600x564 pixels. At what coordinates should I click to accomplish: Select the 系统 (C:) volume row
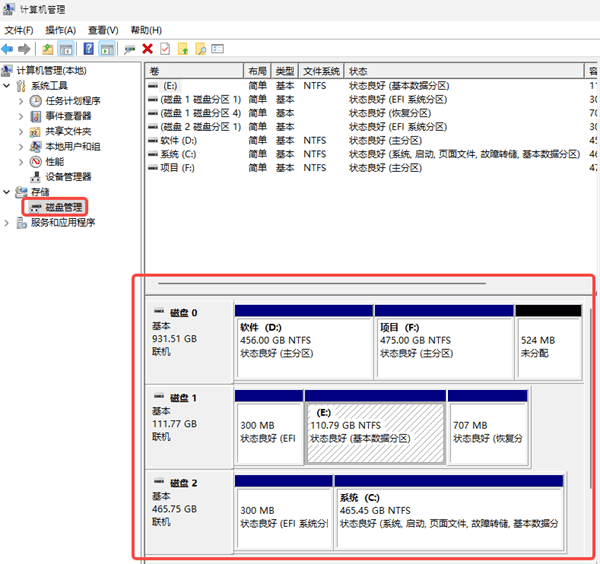(372, 154)
